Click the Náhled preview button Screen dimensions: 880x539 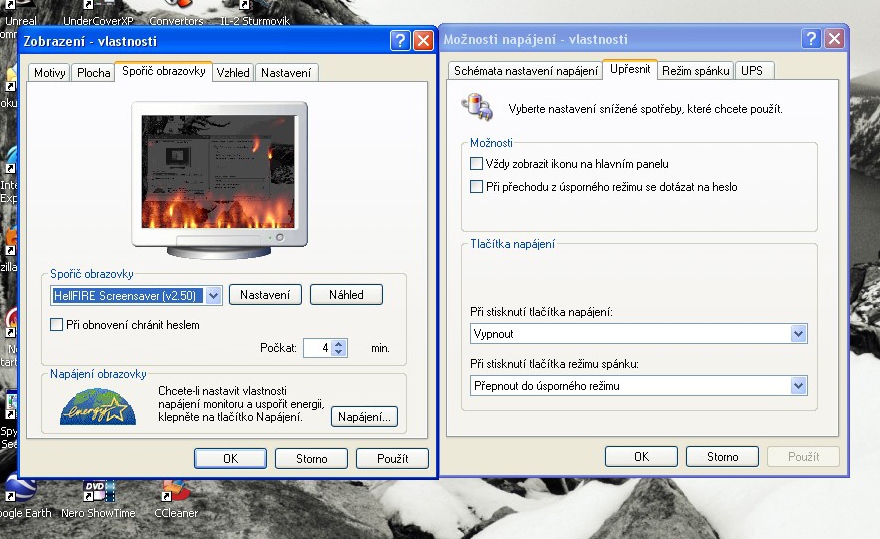[346, 295]
